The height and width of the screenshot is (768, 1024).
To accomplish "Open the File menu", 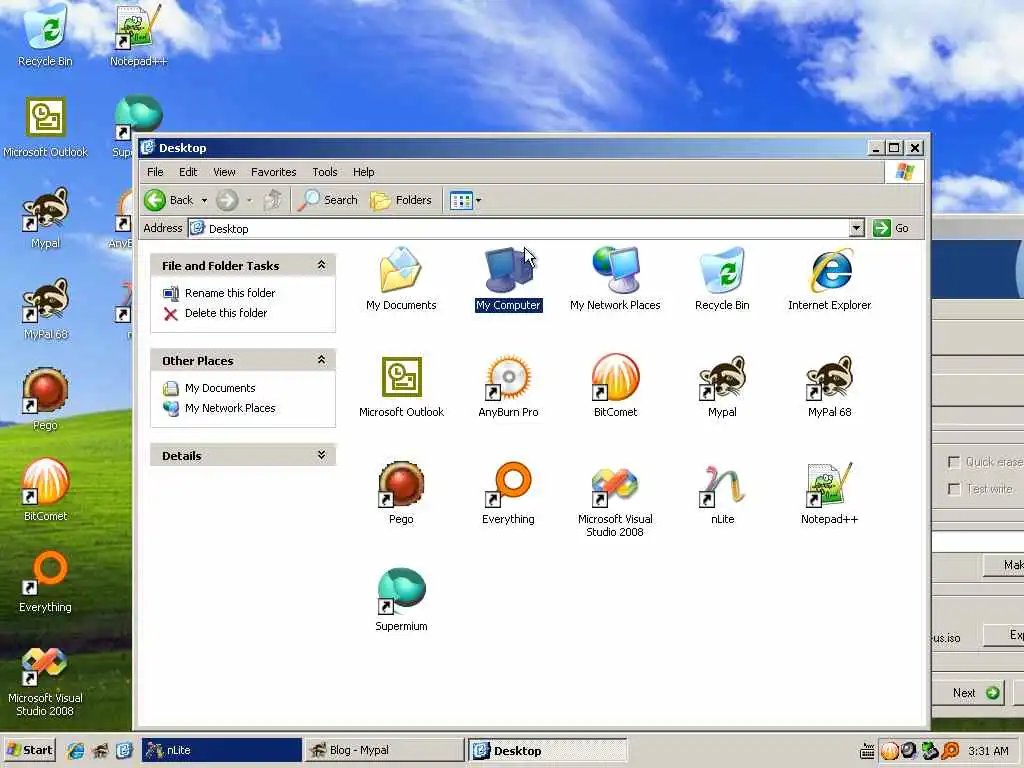I will pyautogui.click(x=155, y=172).
